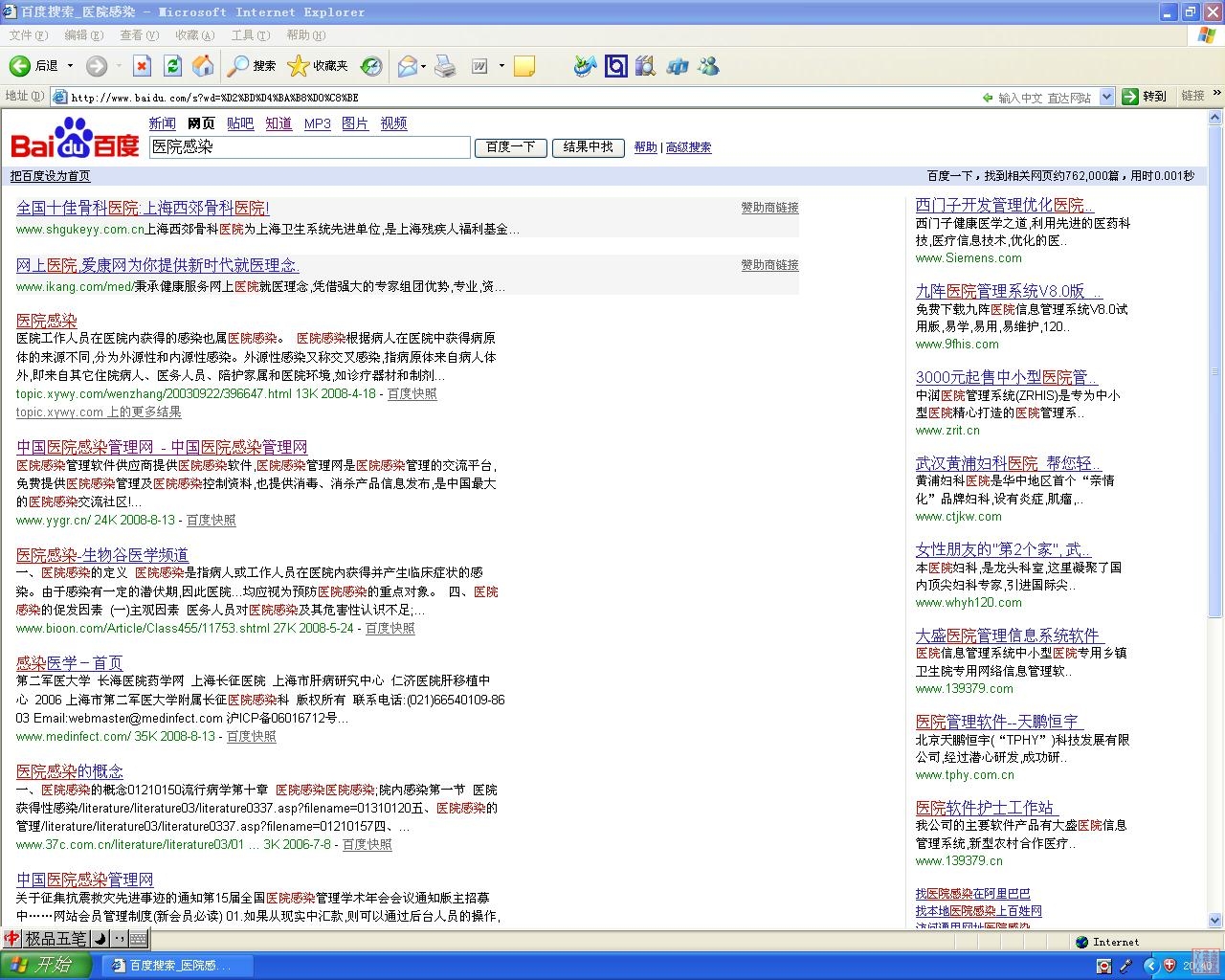This screenshot has width=1225, height=980.
Task: Go to the Home page icon
Action: 203,65
